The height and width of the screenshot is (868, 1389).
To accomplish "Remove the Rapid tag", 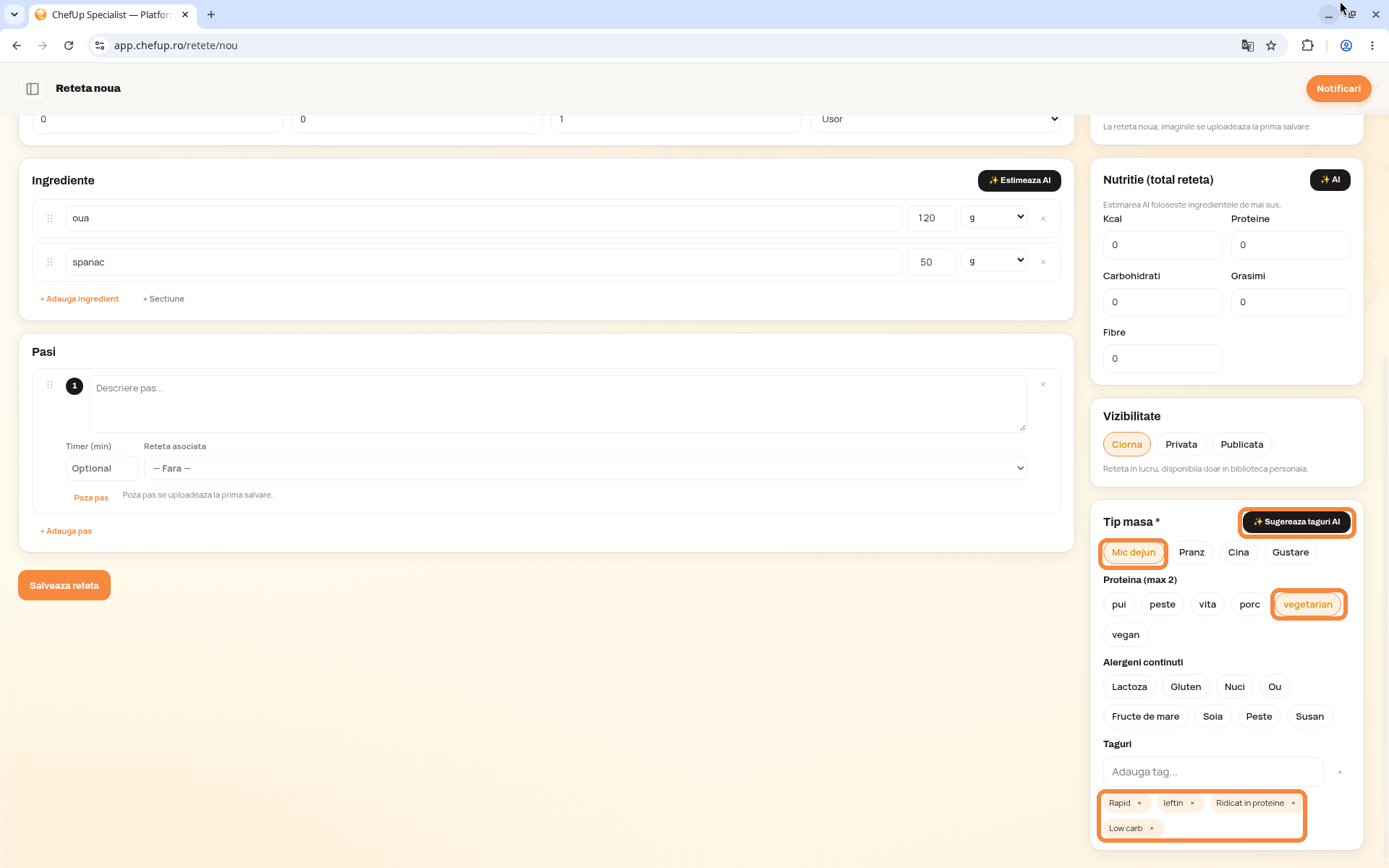I will point(1139,804).
